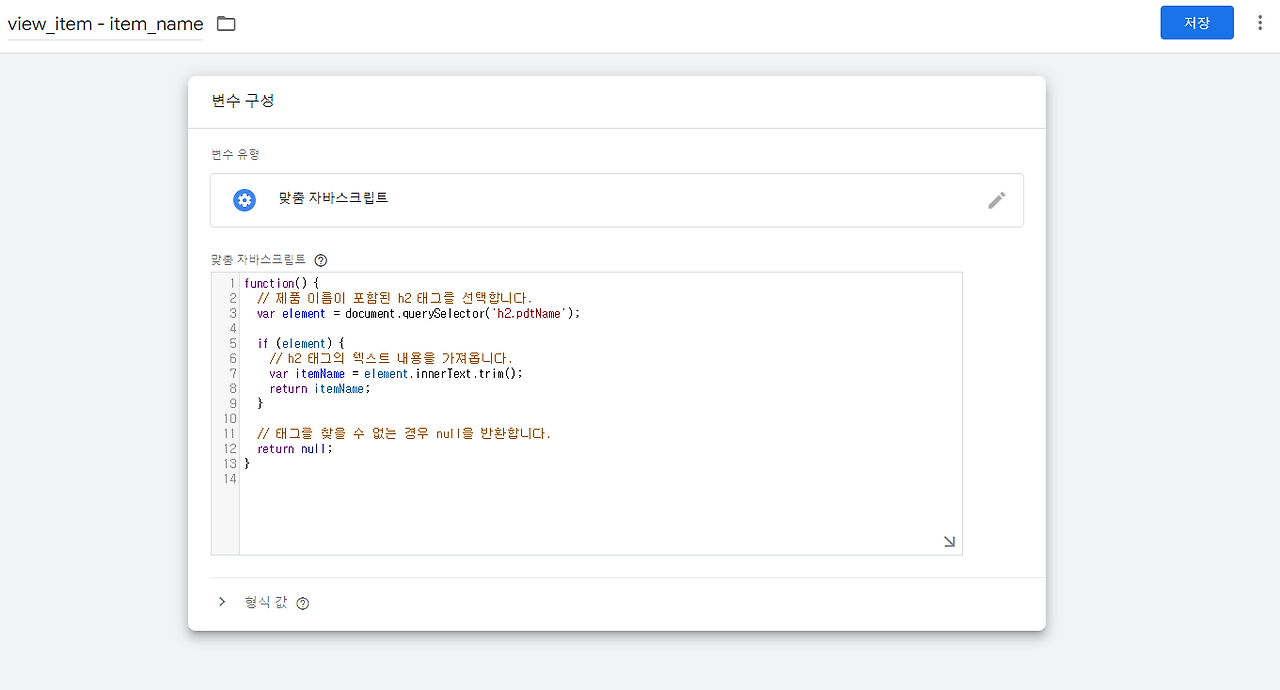Click the blue gear icon on the variable type tile

coord(244,200)
